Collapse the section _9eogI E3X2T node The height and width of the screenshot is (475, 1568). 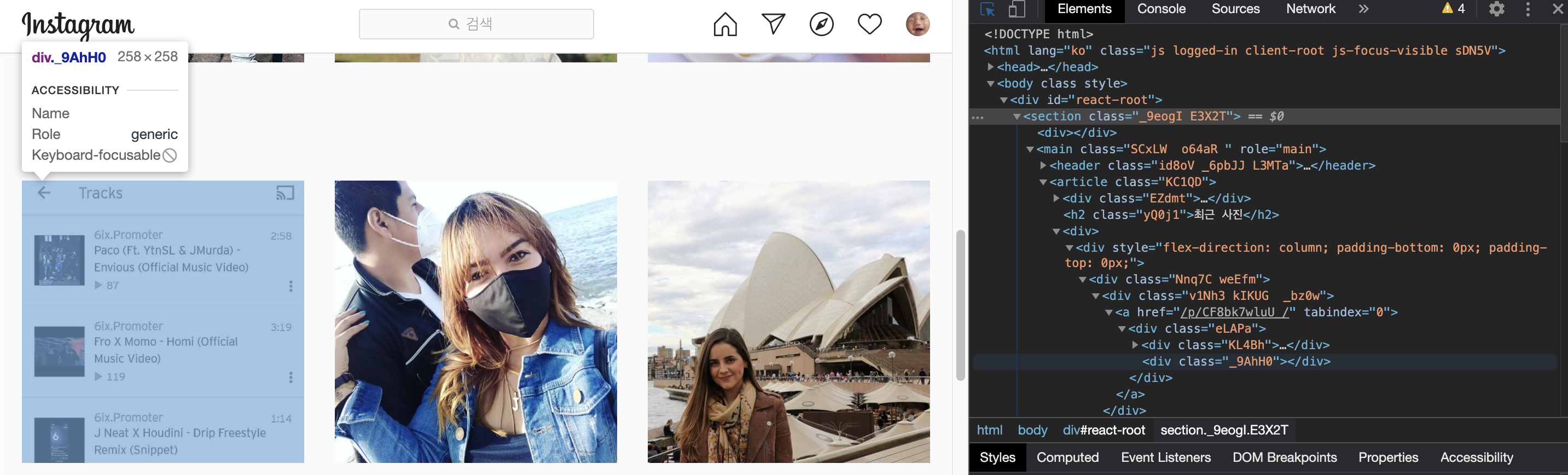[x=1017, y=117]
